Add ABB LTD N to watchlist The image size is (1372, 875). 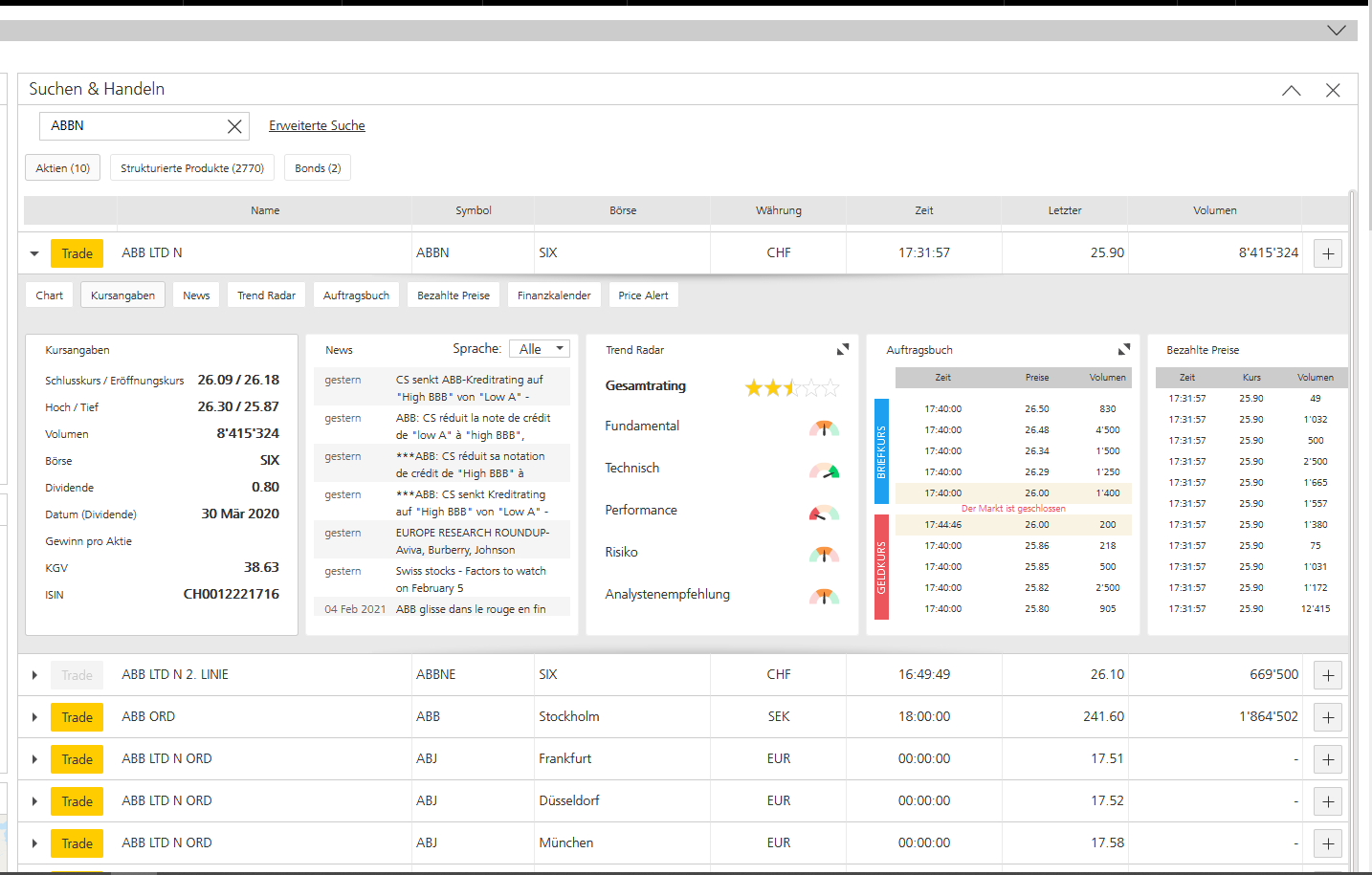point(1327,253)
